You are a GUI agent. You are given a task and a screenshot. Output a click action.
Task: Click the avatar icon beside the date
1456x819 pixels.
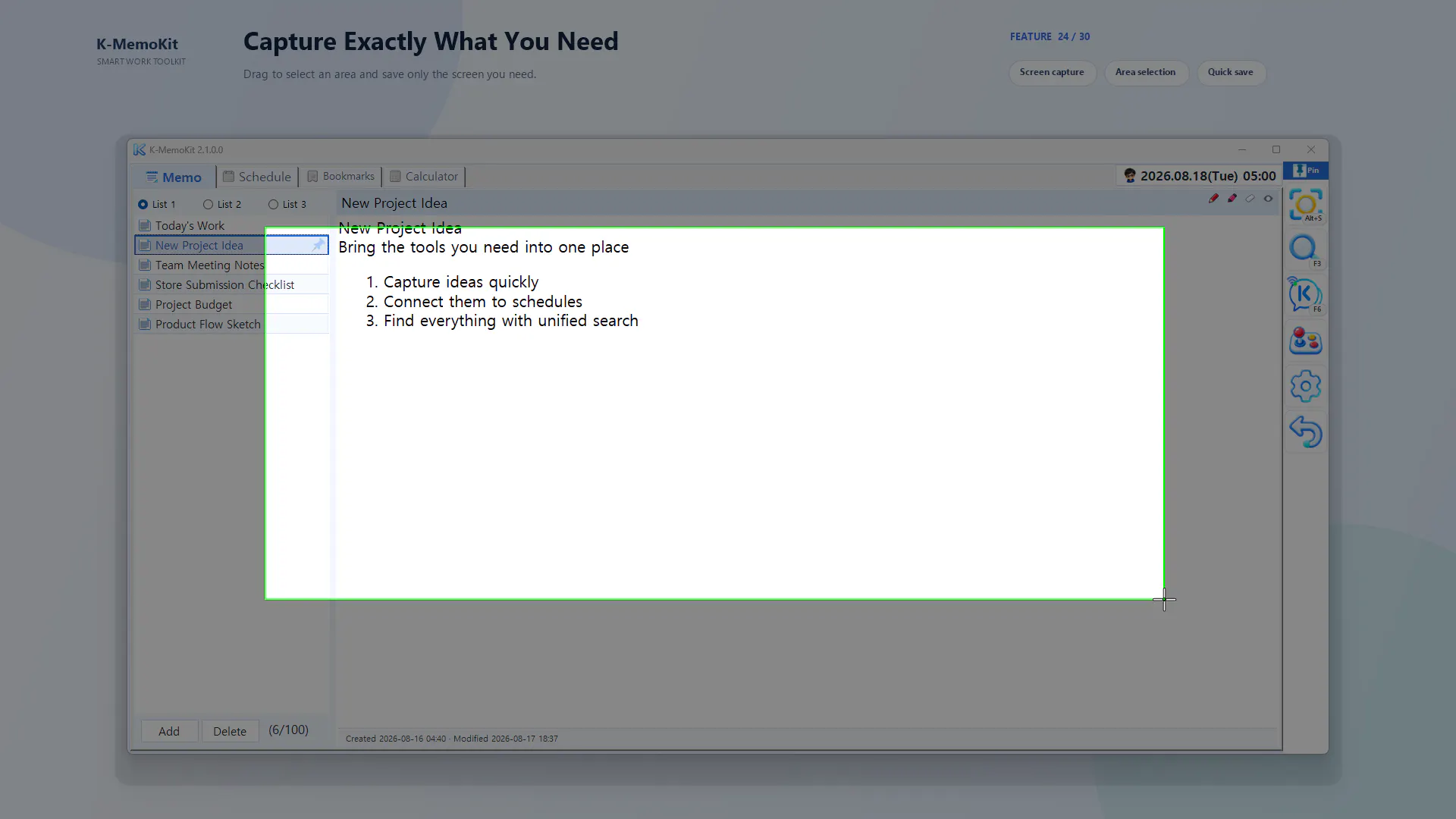(1130, 176)
